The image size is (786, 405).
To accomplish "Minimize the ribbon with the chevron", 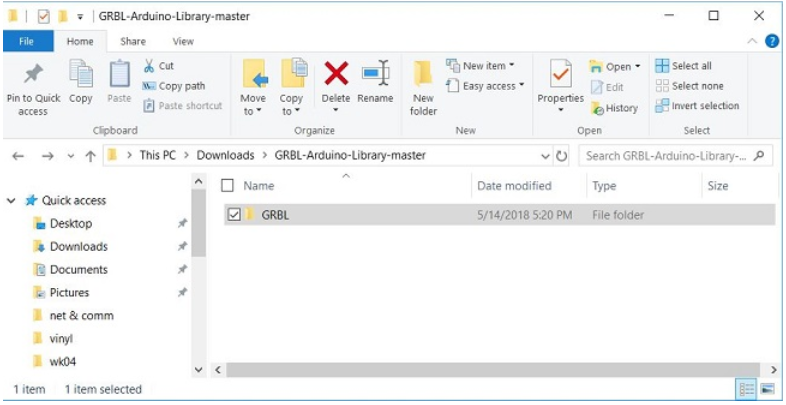I will 752,42.
